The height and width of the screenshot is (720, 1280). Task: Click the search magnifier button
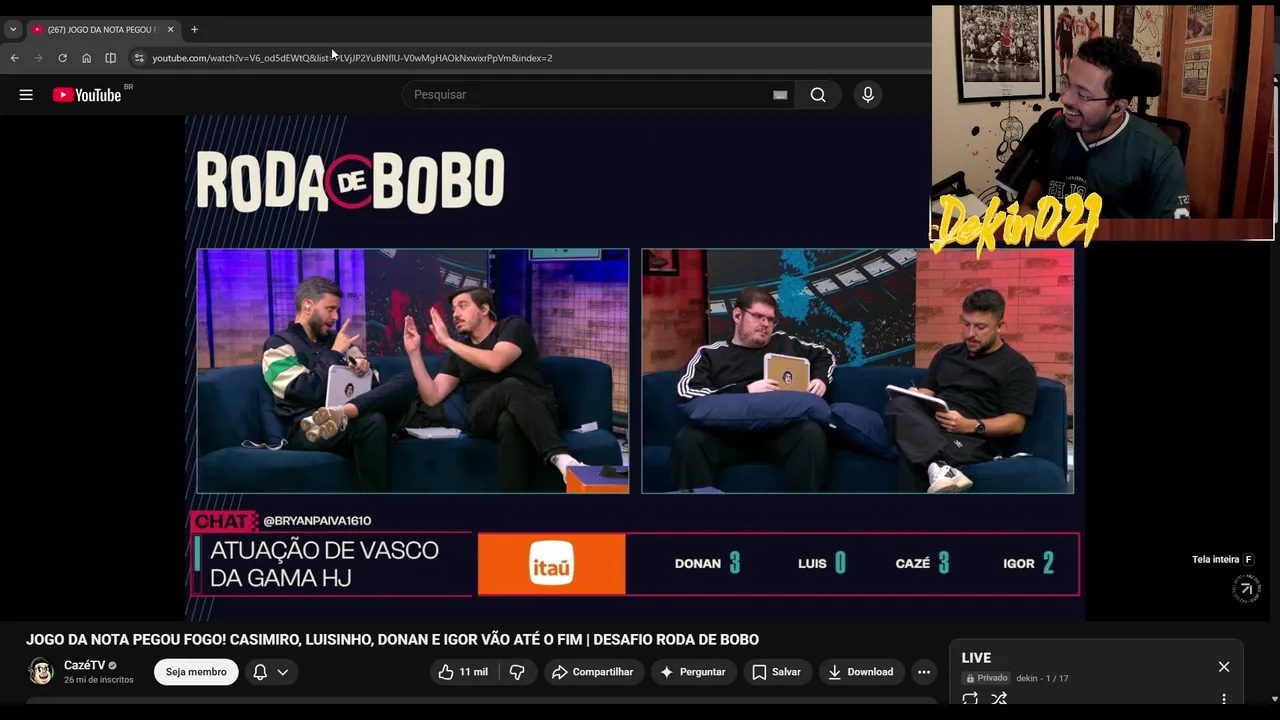818,95
